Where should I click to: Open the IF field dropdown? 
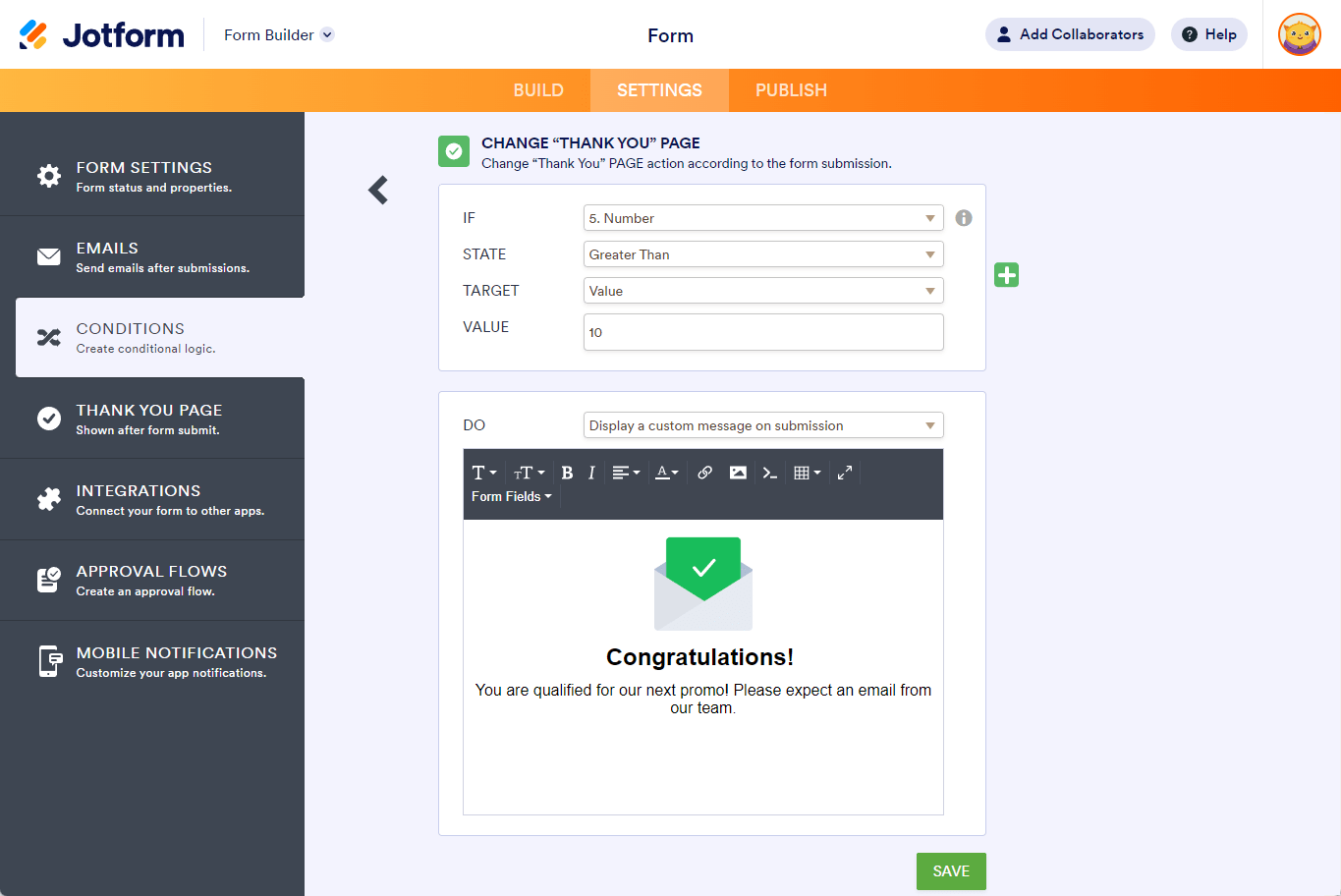(x=763, y=218)
